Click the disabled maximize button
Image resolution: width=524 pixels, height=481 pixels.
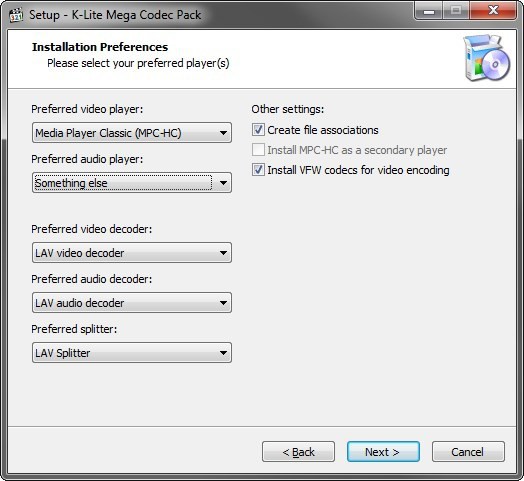click(456, 11)
